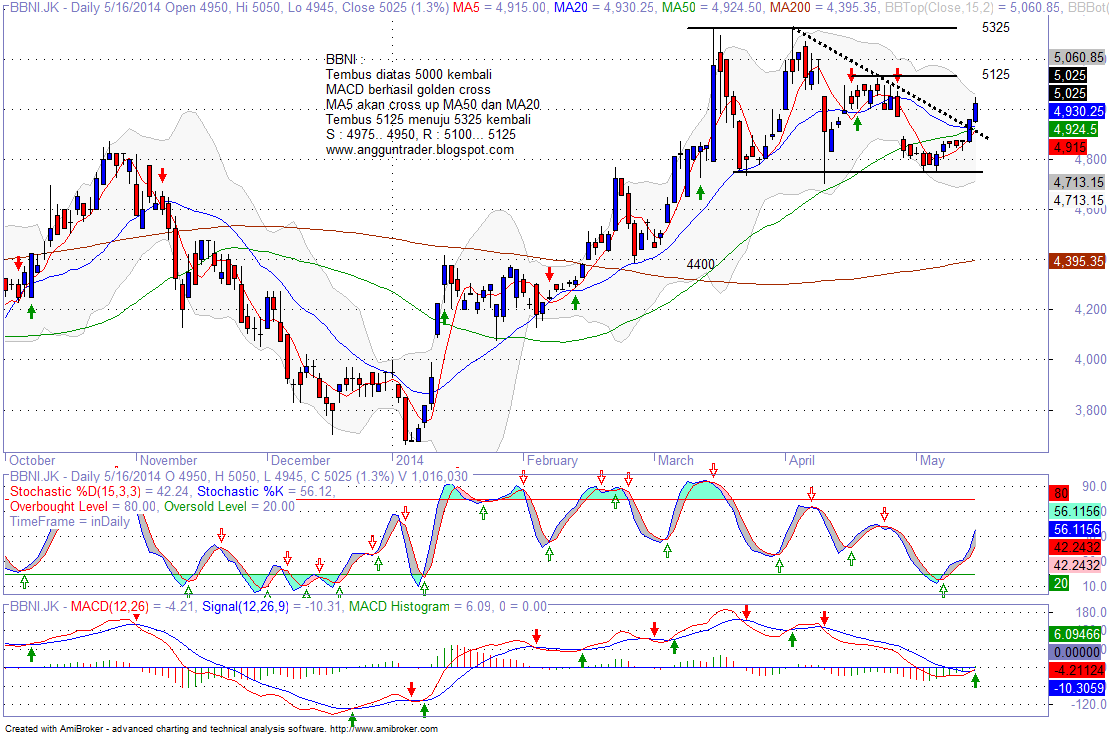Select the 4400 support annotation text
1109x735 pixels.
tap(701, 264)
